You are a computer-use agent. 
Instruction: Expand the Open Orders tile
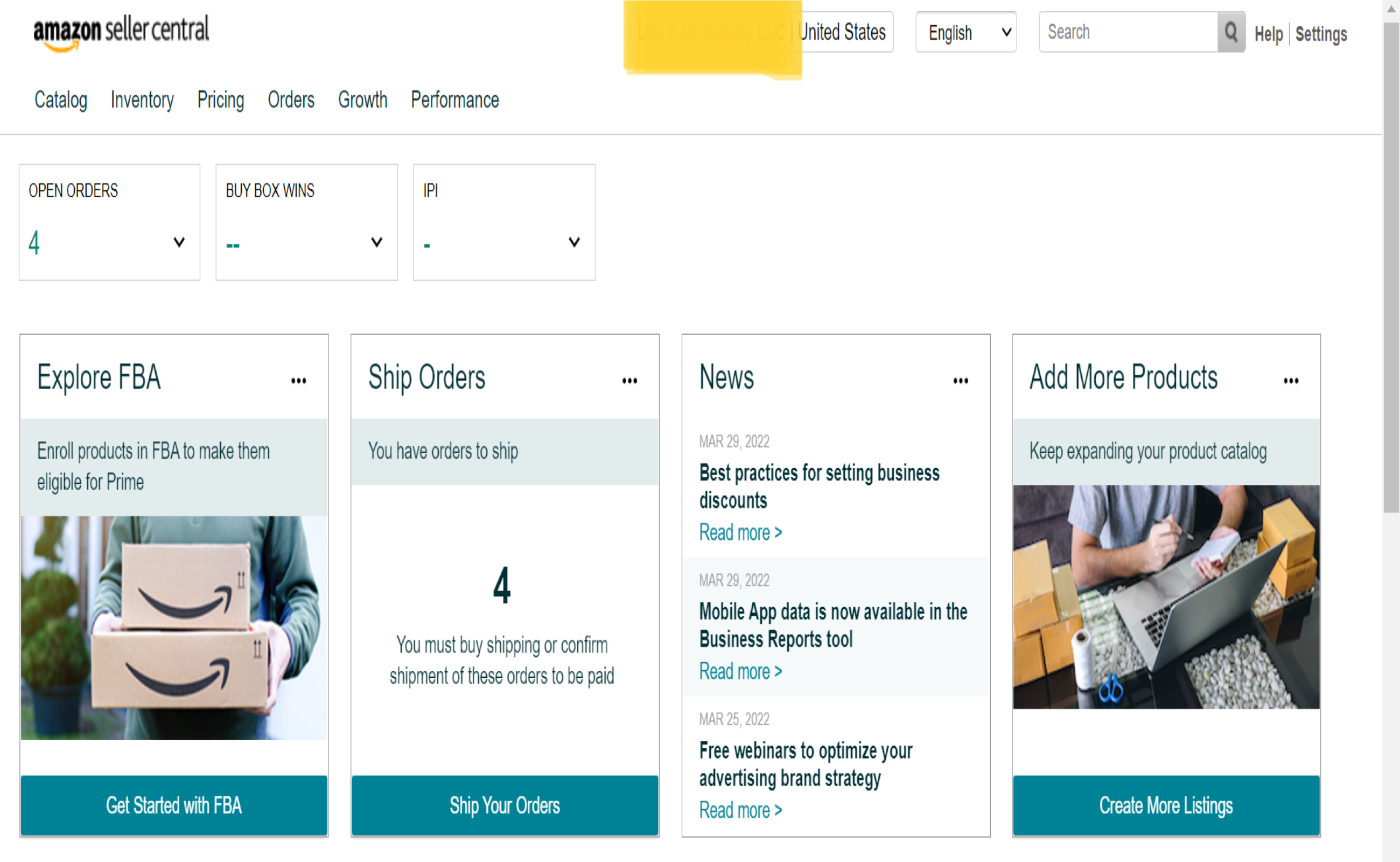tap(179, 242)
